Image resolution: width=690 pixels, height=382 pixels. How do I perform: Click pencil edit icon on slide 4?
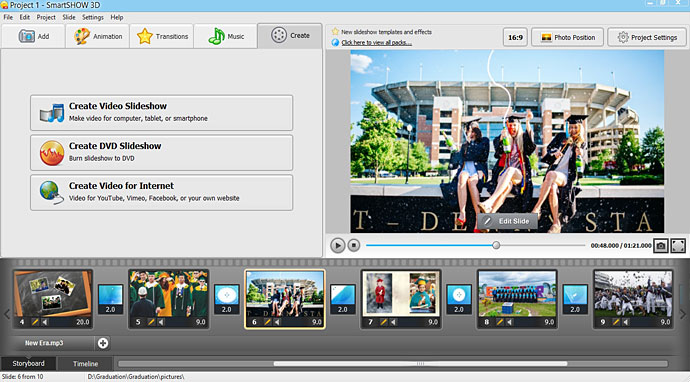[x=35, y=322]
